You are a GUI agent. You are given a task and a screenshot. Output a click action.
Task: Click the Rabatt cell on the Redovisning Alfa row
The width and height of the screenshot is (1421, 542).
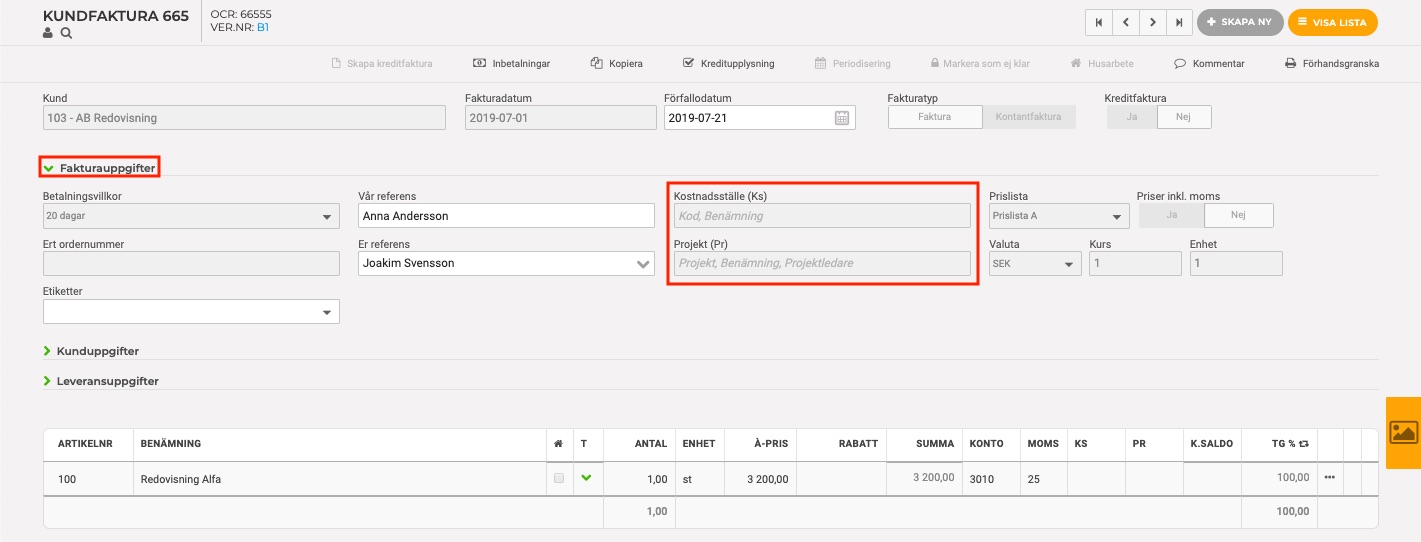coord(840,479)
